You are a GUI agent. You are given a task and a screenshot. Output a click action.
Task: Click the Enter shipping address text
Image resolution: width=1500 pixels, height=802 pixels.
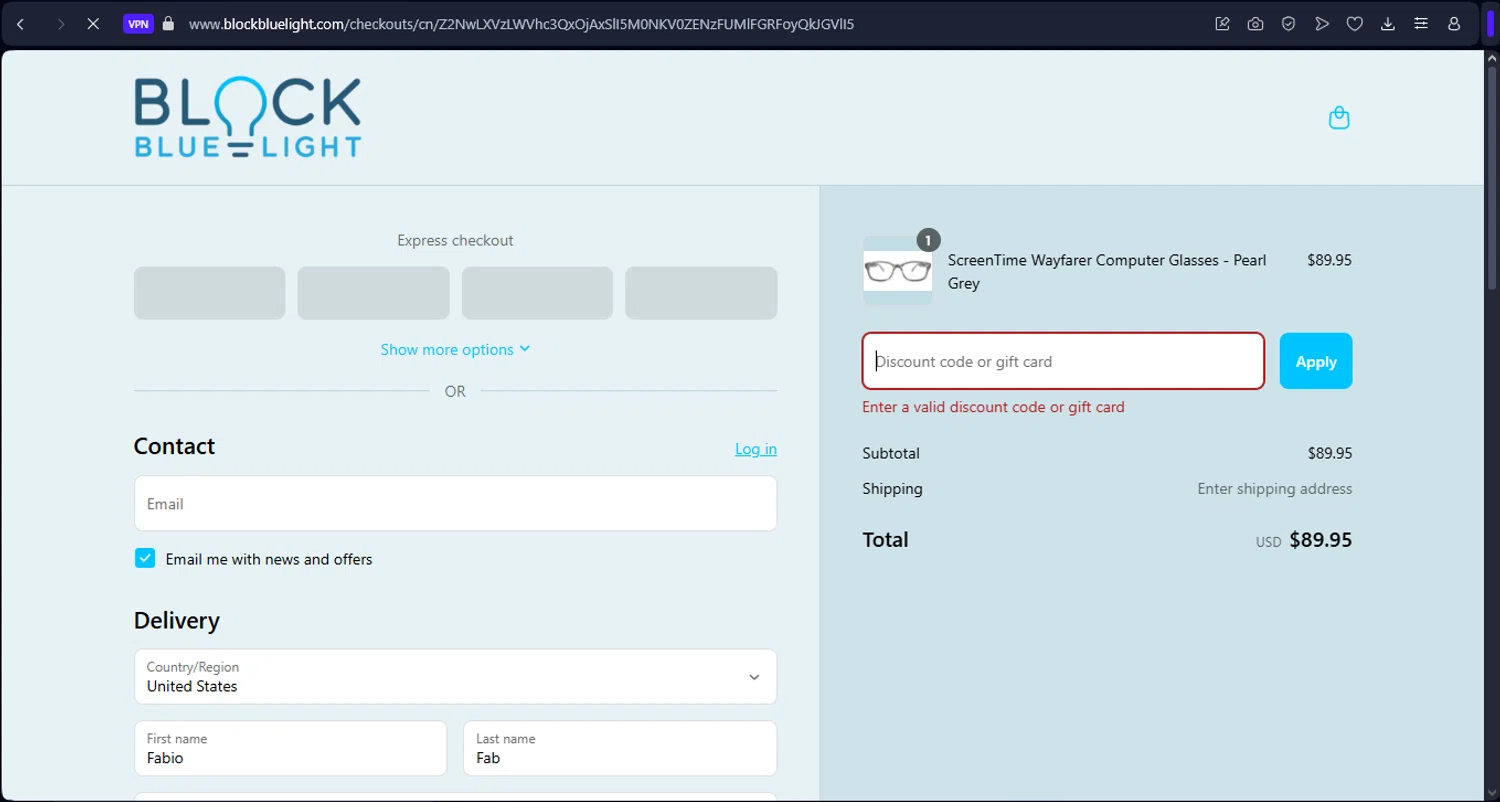click(x=1275, y=489)
